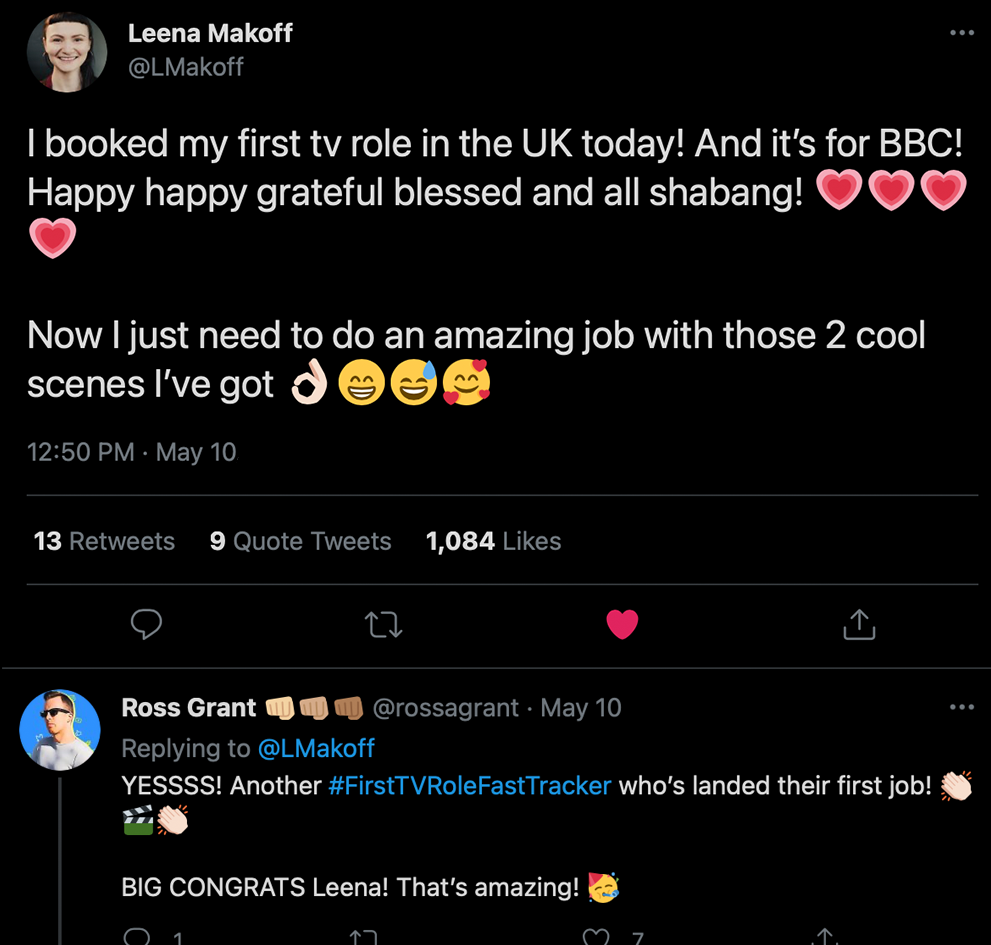
Task: Click Ross Grant's profile avatar
Action: click(60, 730)
